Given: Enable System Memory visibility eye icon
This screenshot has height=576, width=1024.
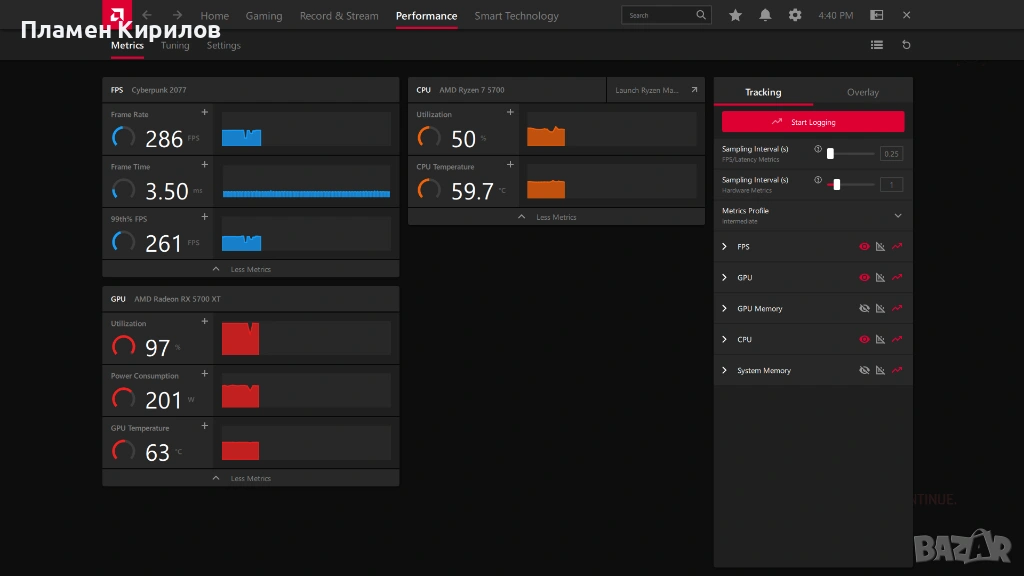Looking at the screenshot, I should 864,371.
